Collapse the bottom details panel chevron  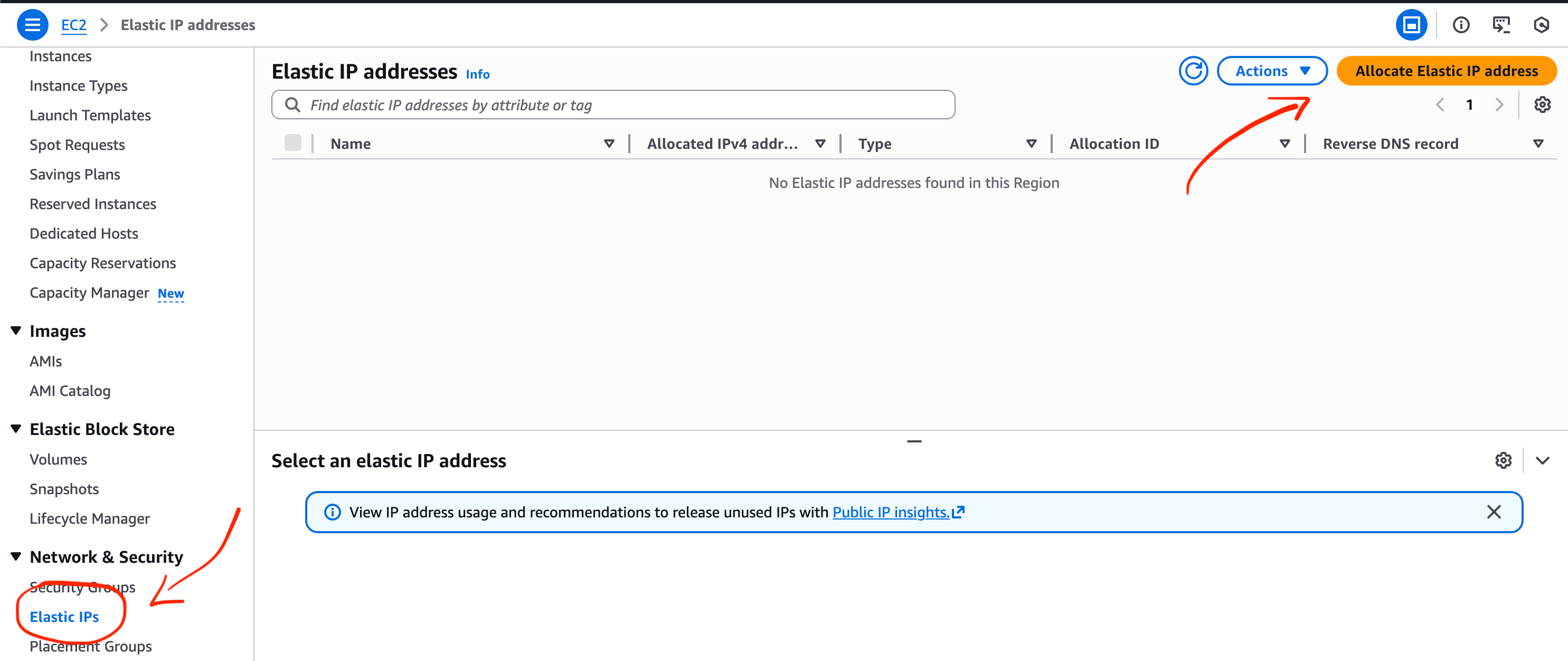tap(1542, 461)
